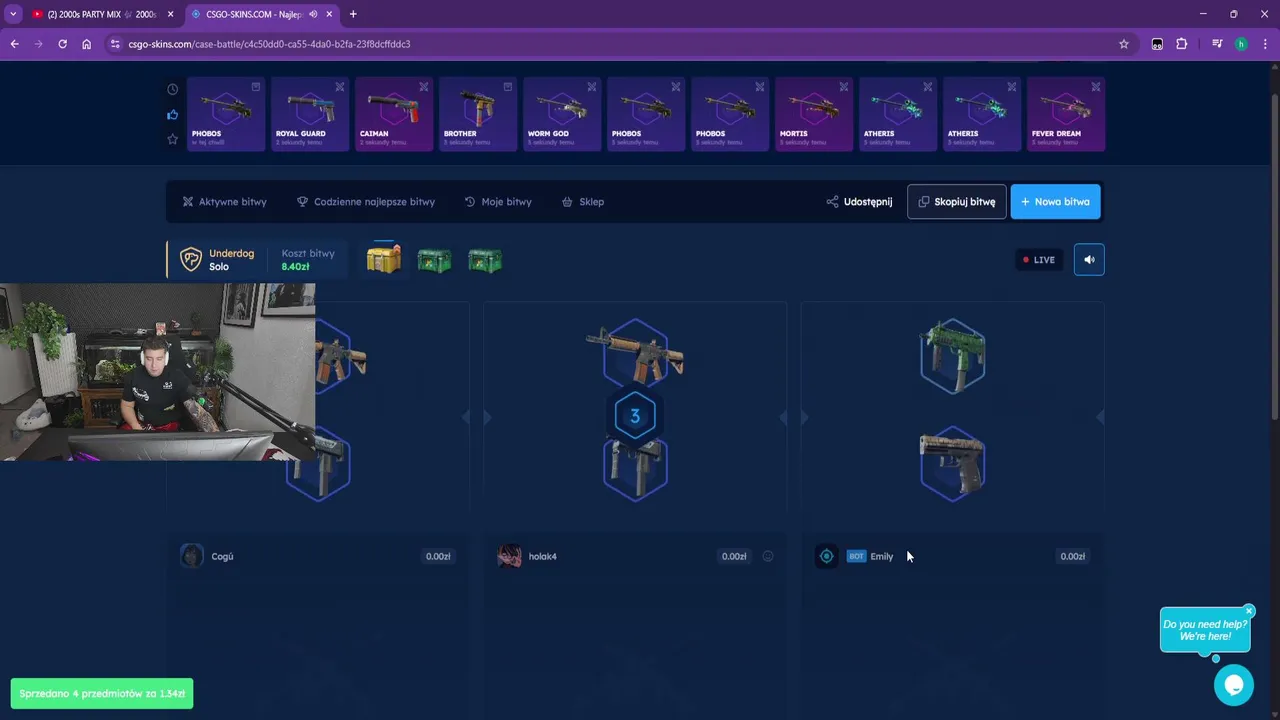Screen dimensions: 1280x720
Task: Open the browser extensions puzzle icon
Action: coord(1181,44)
